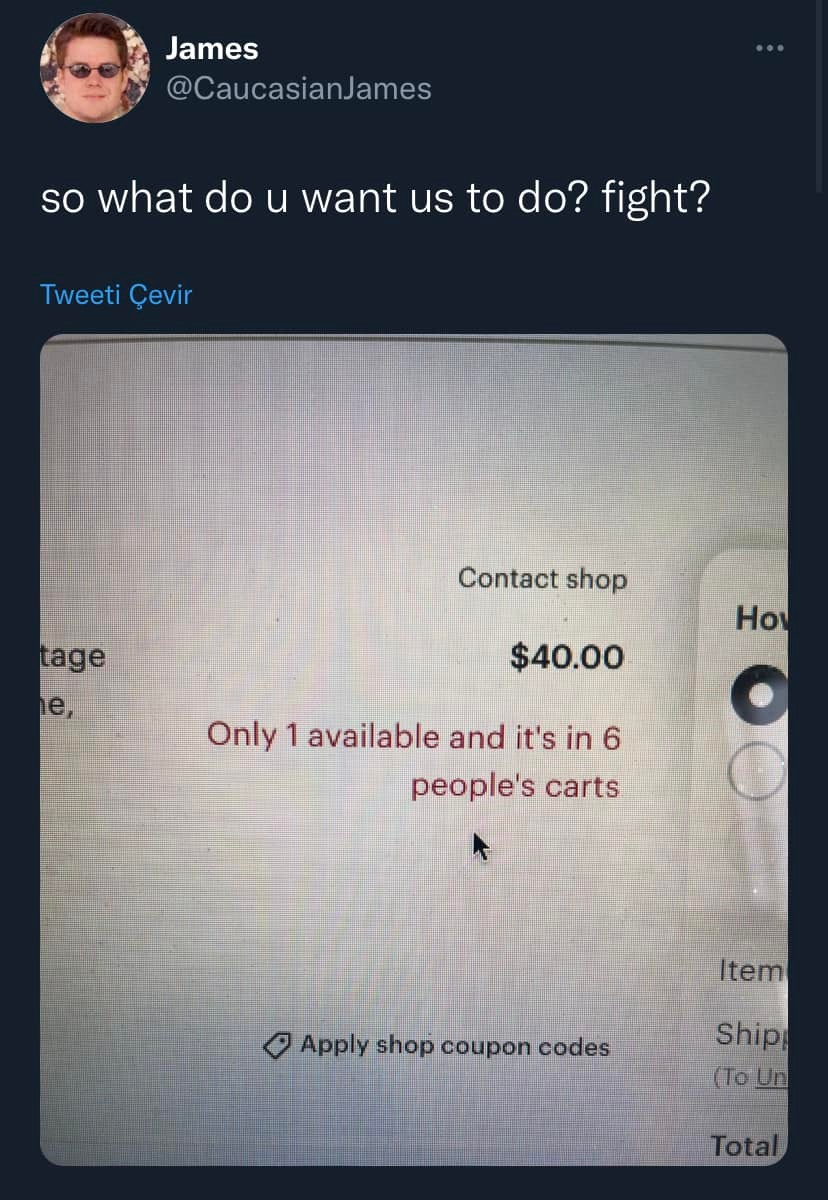Click Apply shop coupon codes

point(455,1046)
